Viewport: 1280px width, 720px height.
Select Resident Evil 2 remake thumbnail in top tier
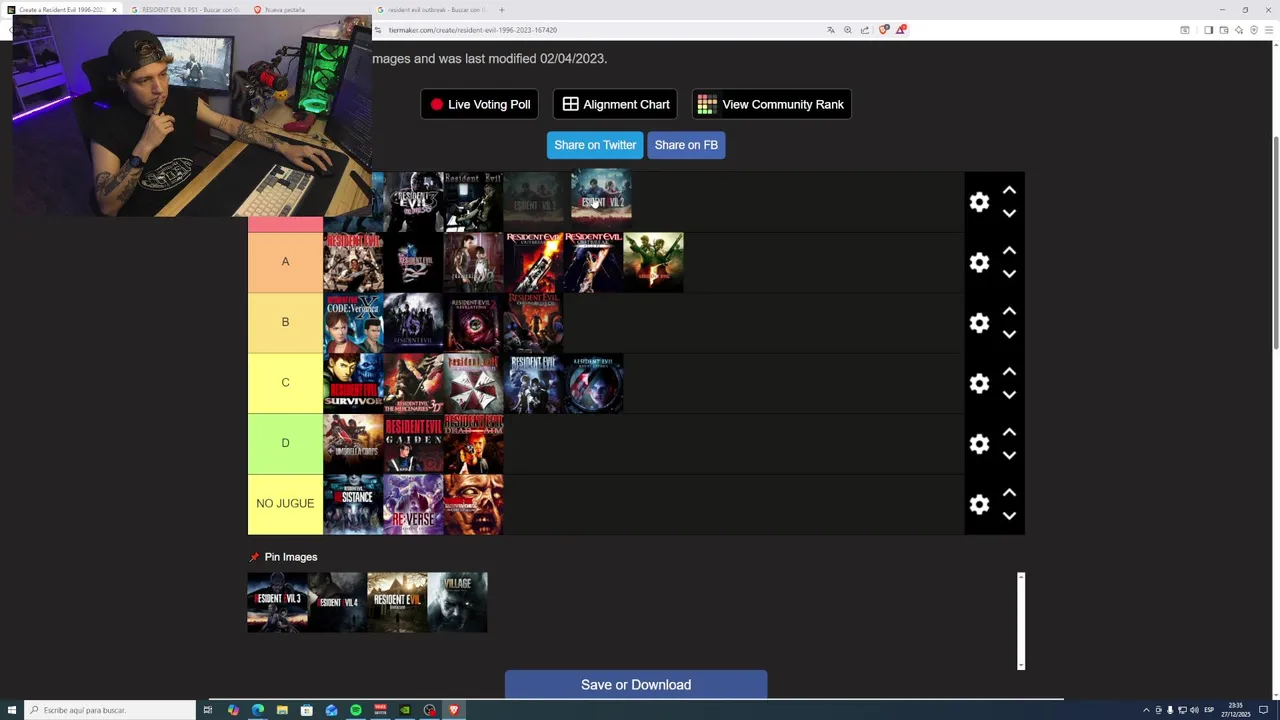pos(601,194)
